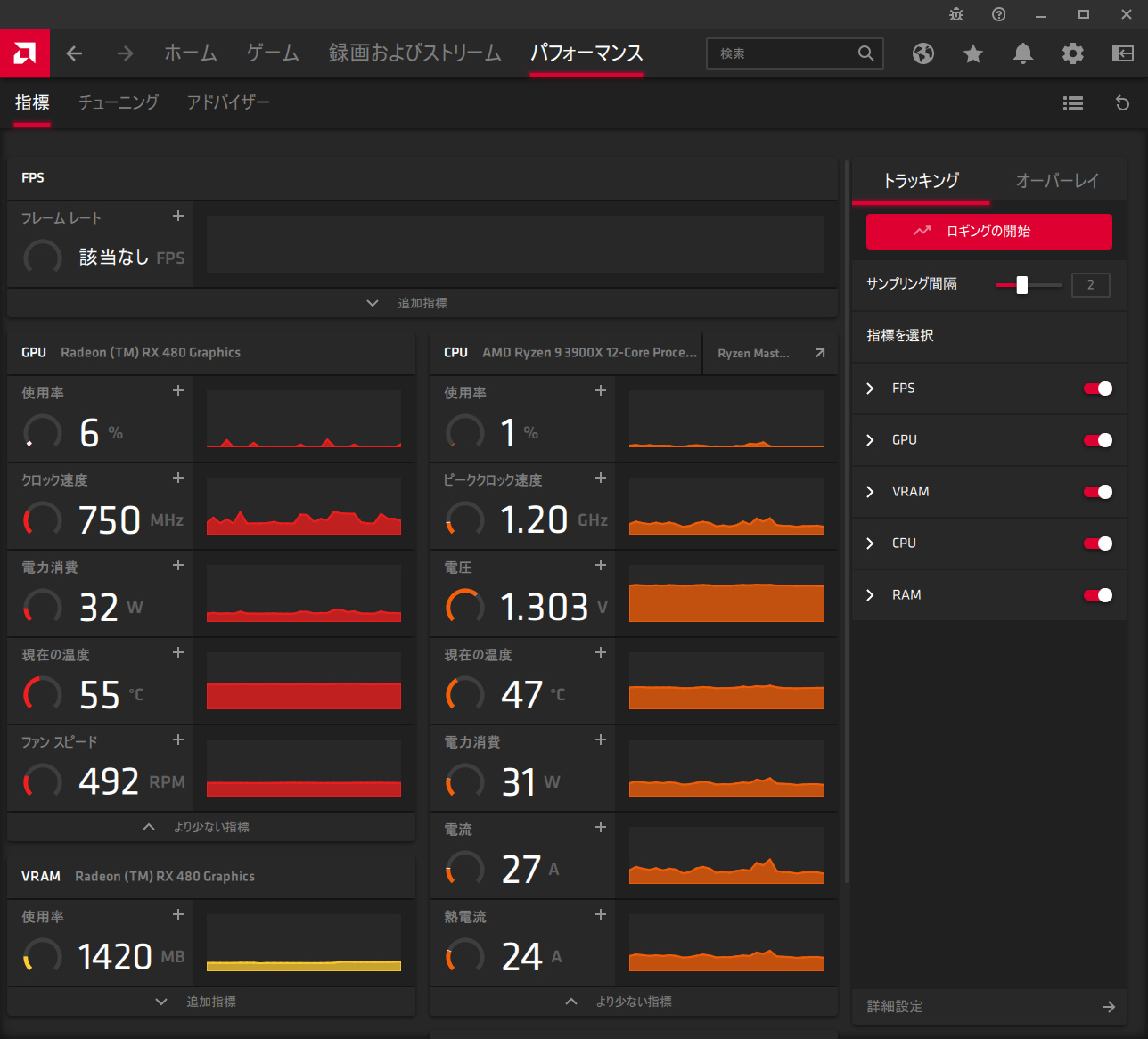Open notifications bell icon
The height and width of the screenshot is (1039, 1148).
click(1023, 53)
